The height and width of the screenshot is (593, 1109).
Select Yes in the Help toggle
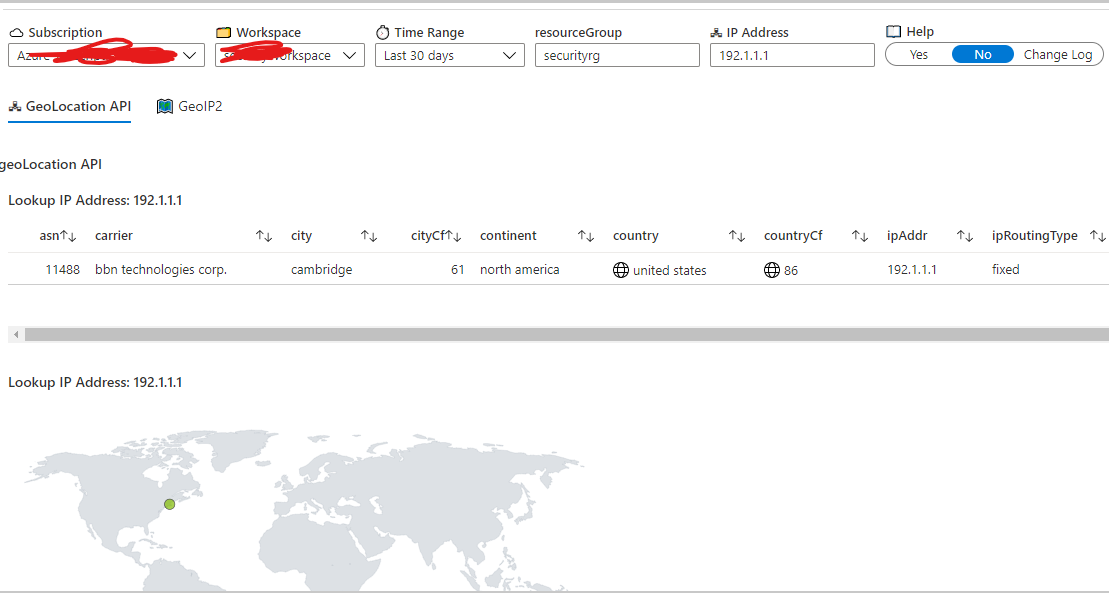point(919,54)
